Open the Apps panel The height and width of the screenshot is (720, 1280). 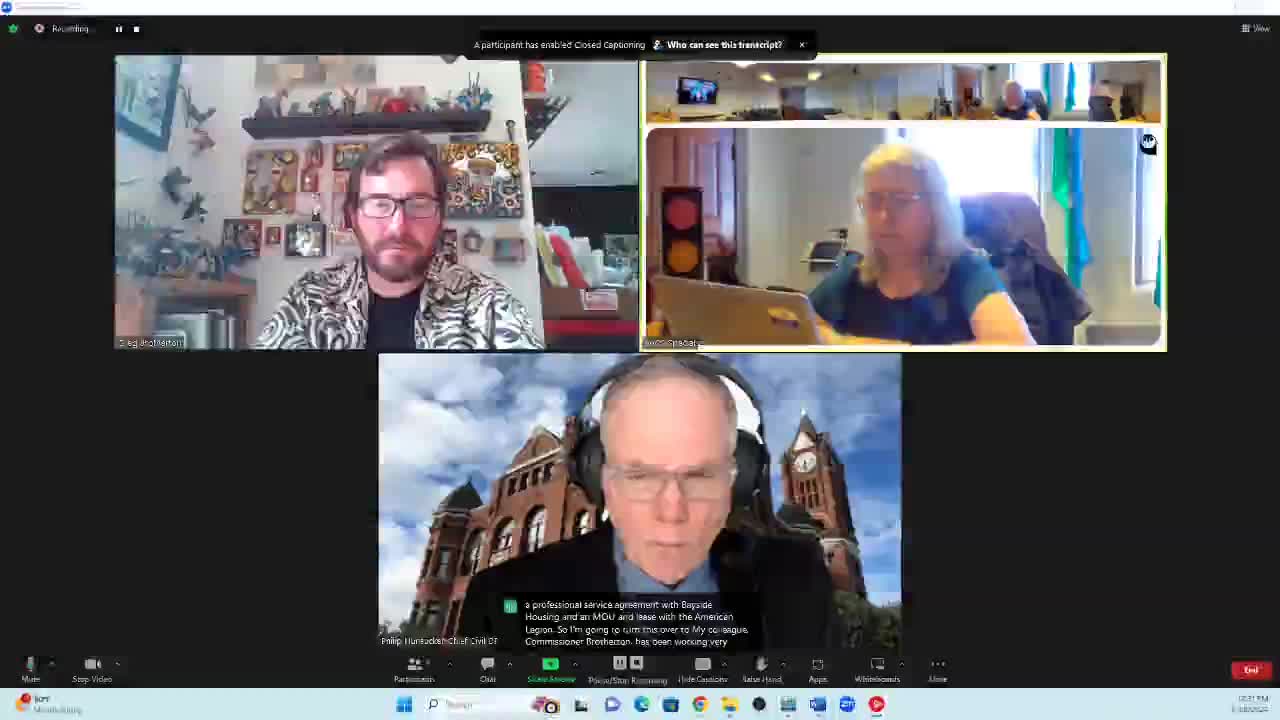(x=817, y=665)
